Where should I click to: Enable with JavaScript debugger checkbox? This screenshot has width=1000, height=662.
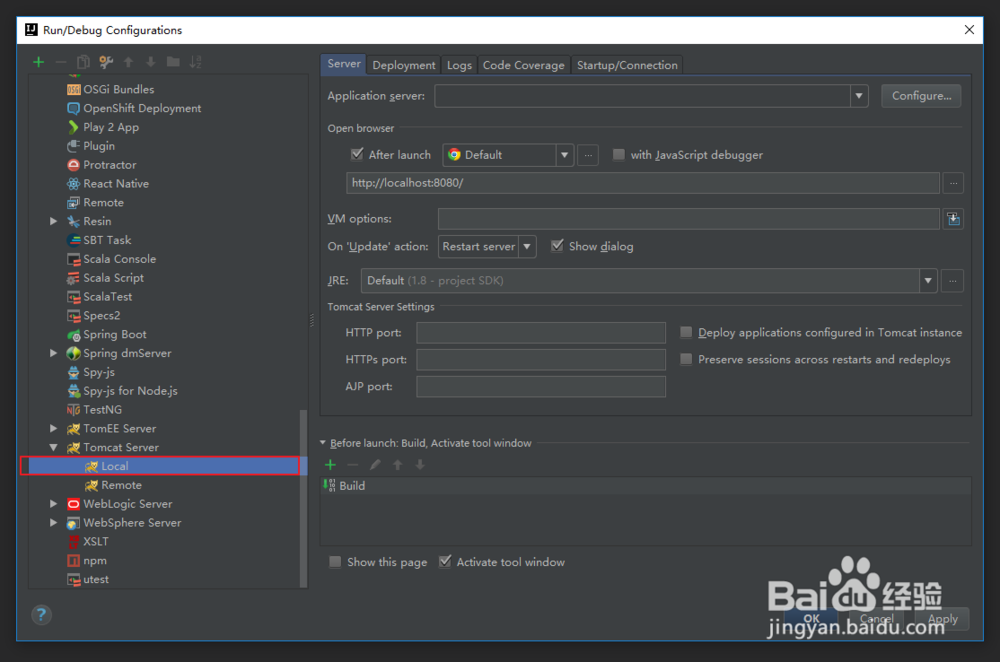[x=619, y=154]
